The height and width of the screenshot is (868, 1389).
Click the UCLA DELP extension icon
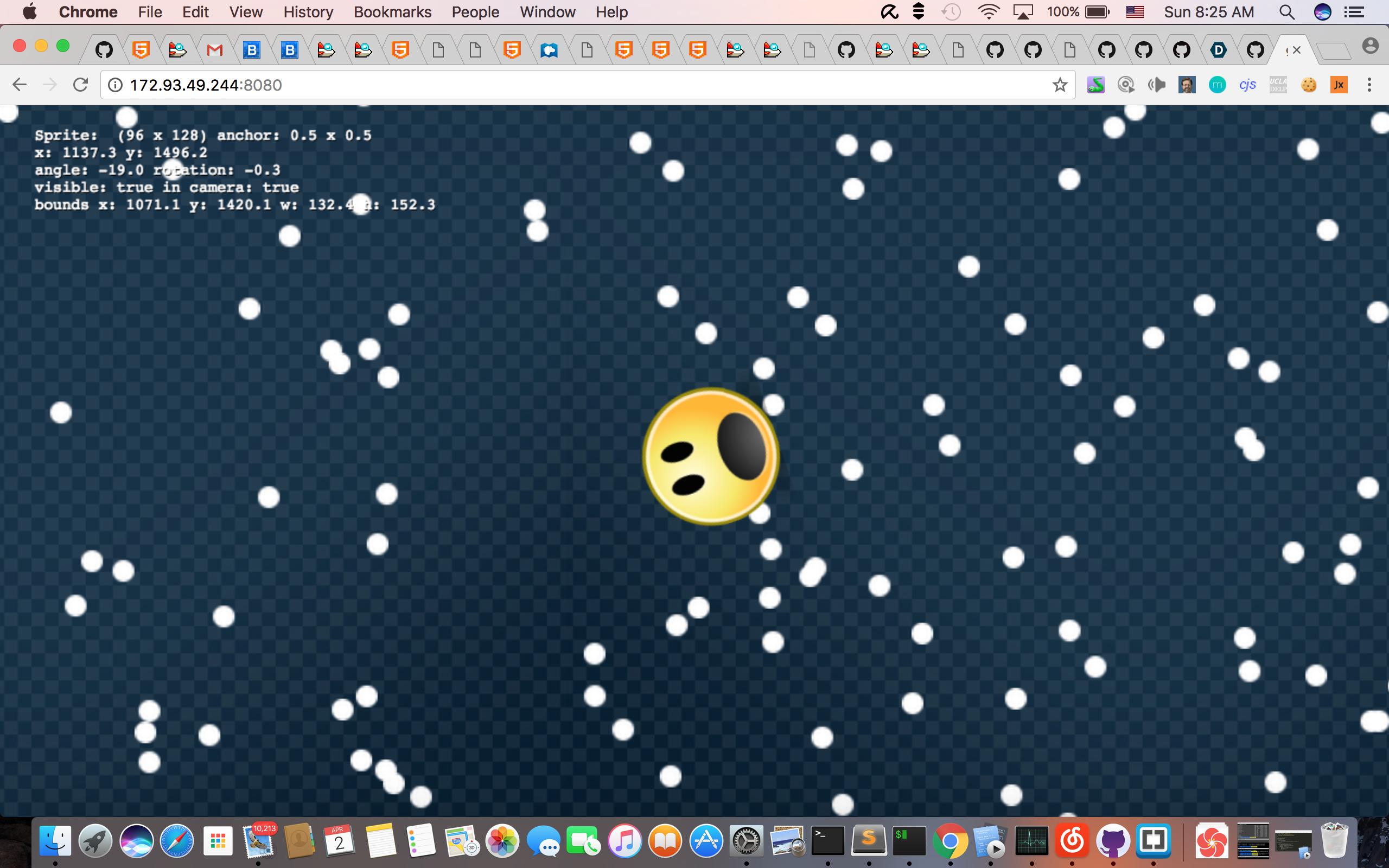coord(1278,85)
